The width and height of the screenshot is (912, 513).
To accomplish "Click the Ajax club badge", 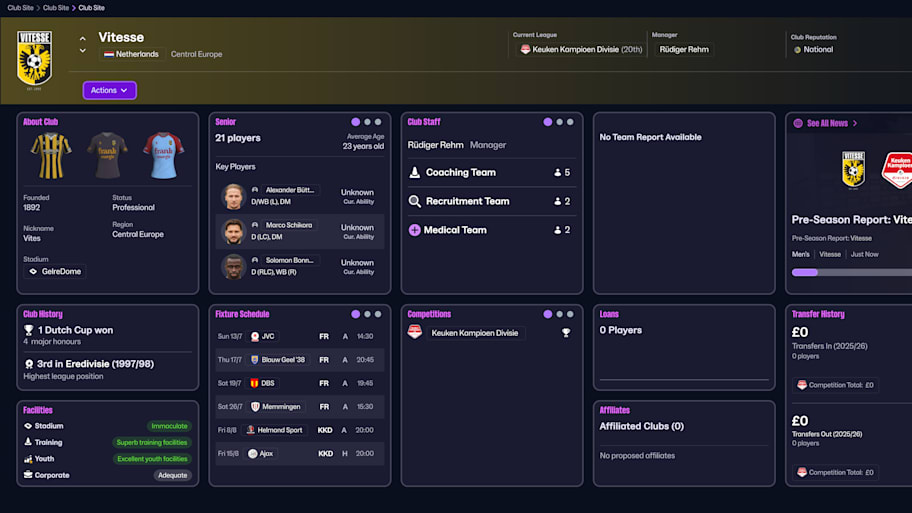I will (x=252, y=454).
